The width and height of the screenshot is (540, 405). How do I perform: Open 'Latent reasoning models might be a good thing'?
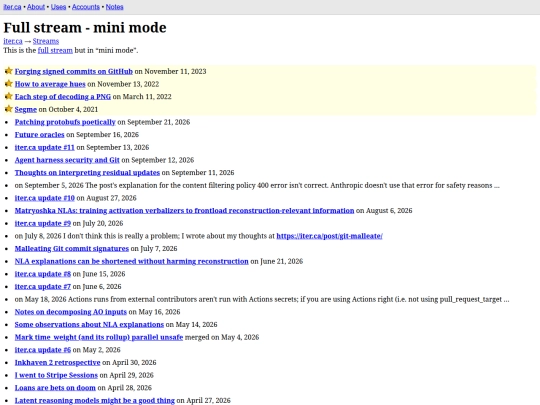pos(95,401)
